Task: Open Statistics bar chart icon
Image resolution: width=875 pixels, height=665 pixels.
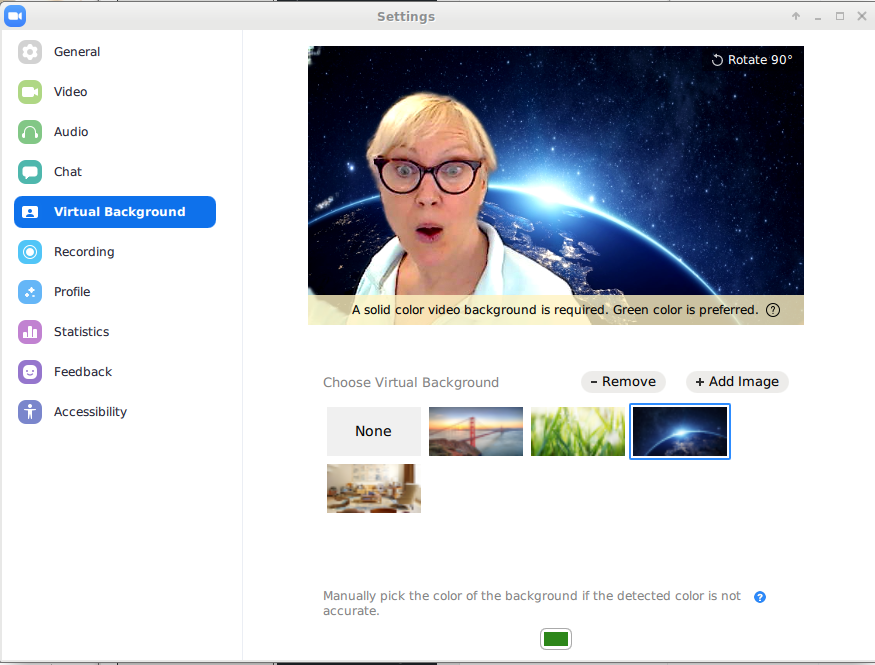Action: 30,332
